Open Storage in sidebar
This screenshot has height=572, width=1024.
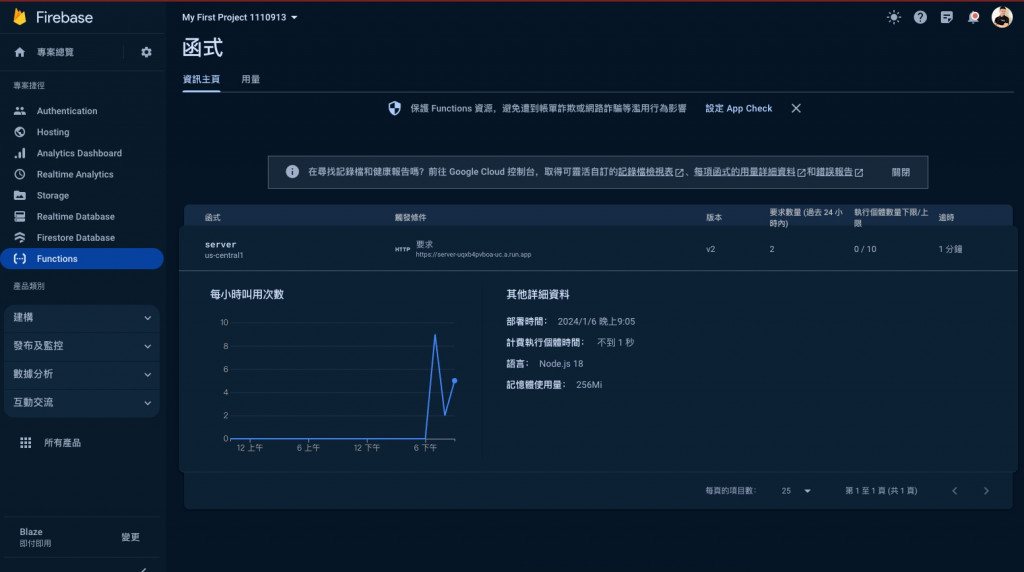click(x=53, y=195)
